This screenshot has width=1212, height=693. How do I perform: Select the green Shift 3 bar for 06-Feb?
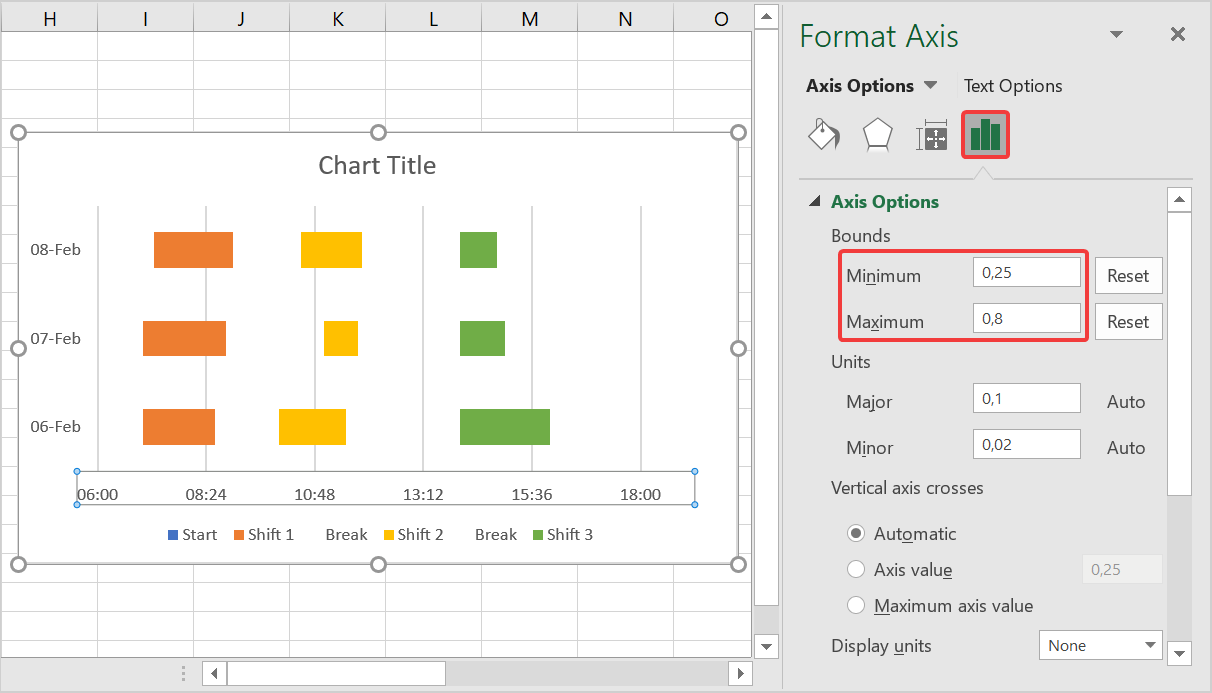505,427
